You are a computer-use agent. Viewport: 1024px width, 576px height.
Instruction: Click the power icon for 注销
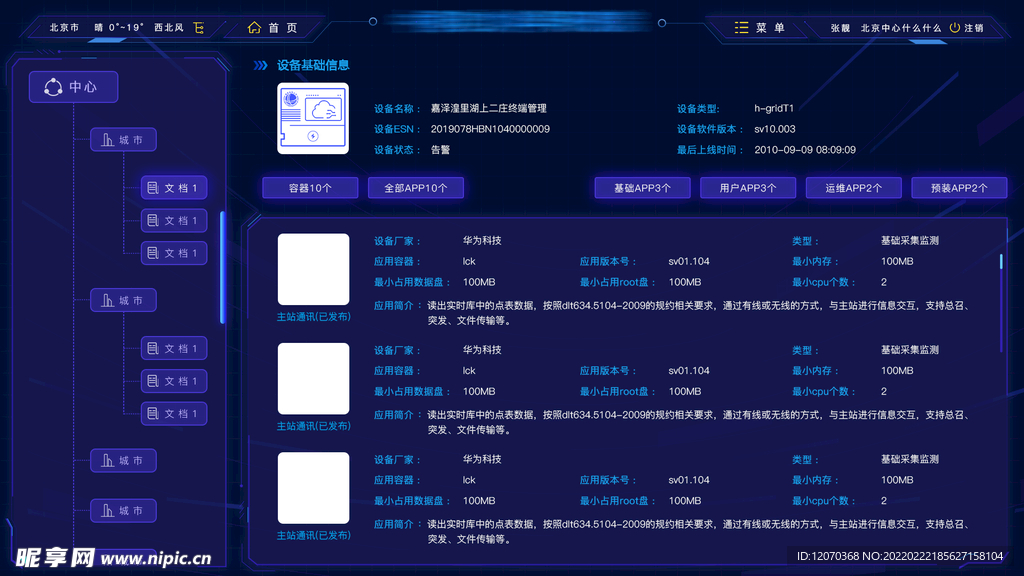(954, 28)
